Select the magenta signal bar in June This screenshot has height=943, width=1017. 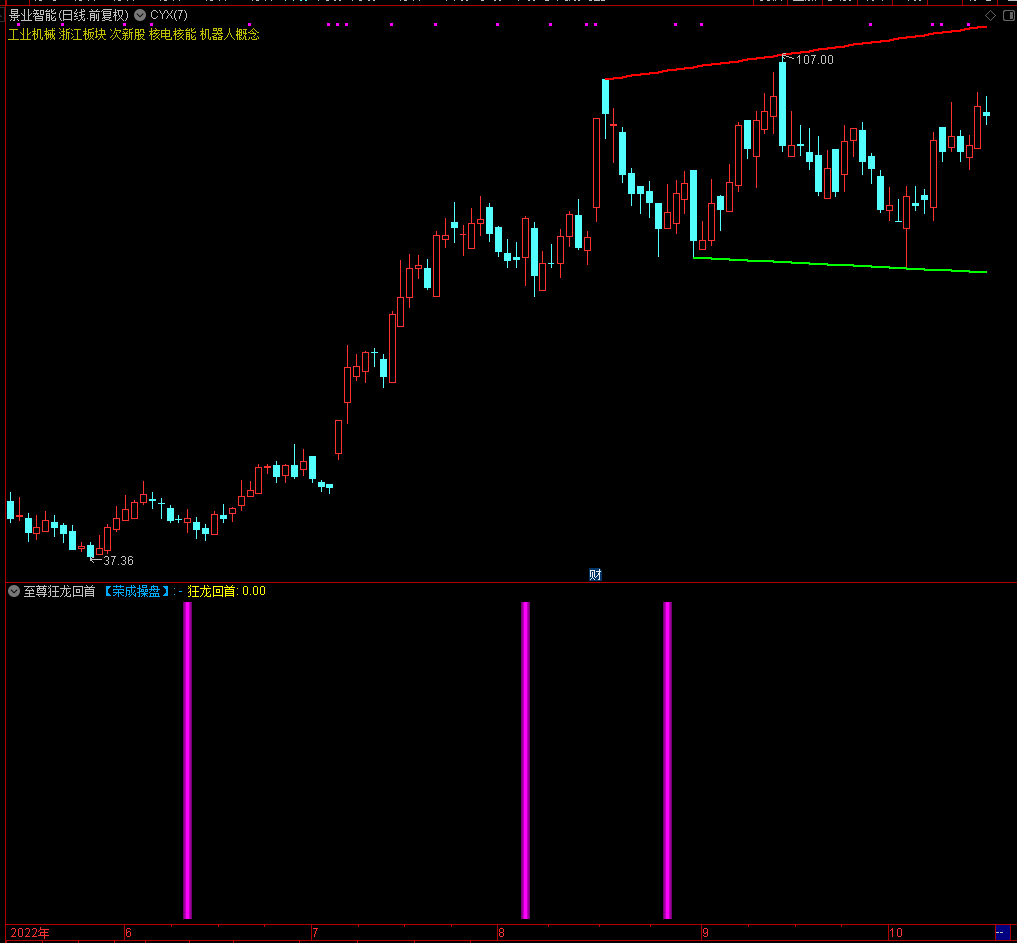point(187,760)
